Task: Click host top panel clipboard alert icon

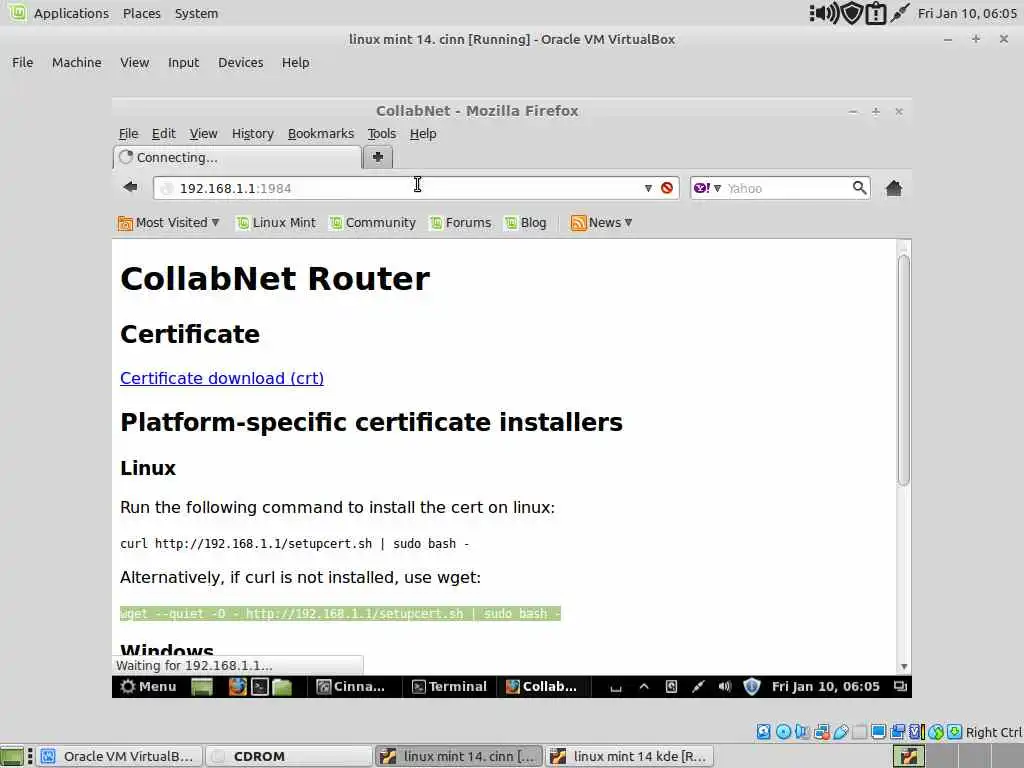Action: (875, 13)
